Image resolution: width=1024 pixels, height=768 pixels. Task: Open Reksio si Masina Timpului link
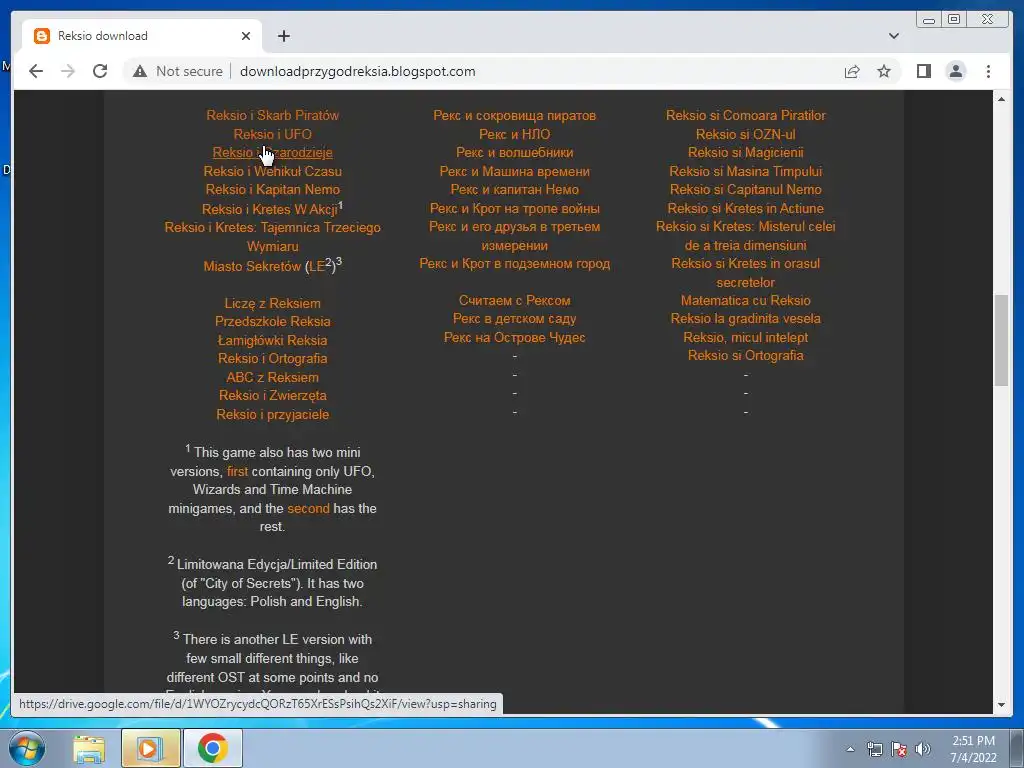tap(746, 171)
